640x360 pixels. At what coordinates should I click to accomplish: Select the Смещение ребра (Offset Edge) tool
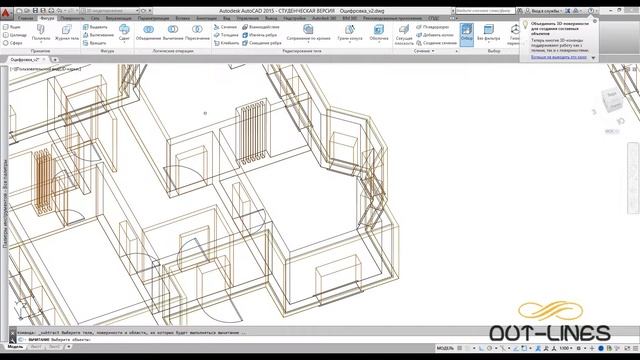262,43
